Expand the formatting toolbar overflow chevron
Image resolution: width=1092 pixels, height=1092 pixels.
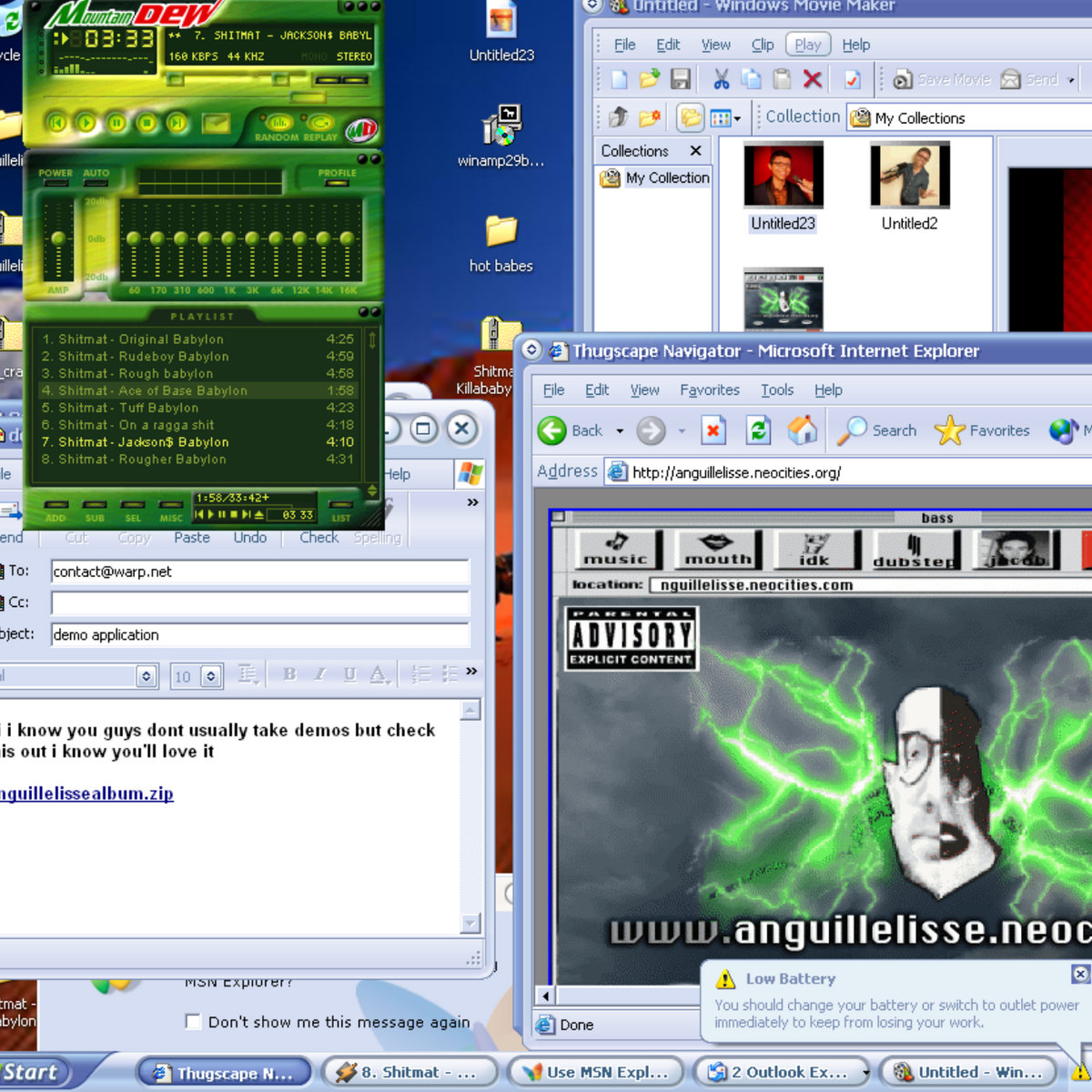point(471,672)
